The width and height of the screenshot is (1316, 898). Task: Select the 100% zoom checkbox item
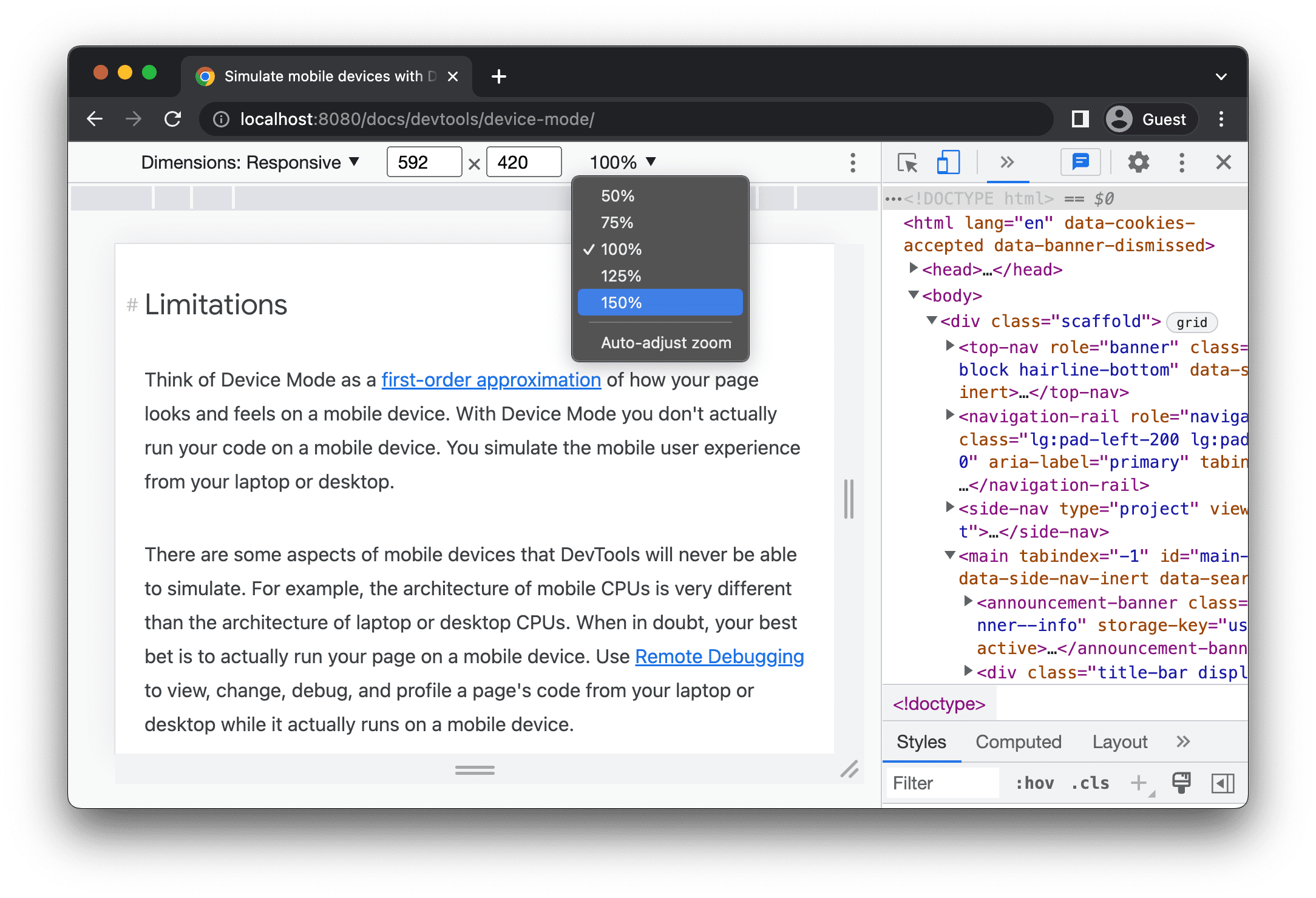[660, 249]
